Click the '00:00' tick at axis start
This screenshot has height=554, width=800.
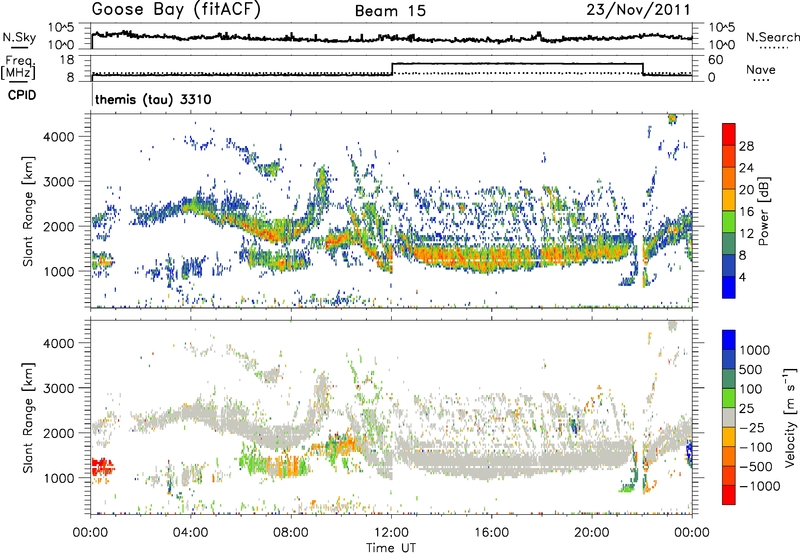click(91, 533)
